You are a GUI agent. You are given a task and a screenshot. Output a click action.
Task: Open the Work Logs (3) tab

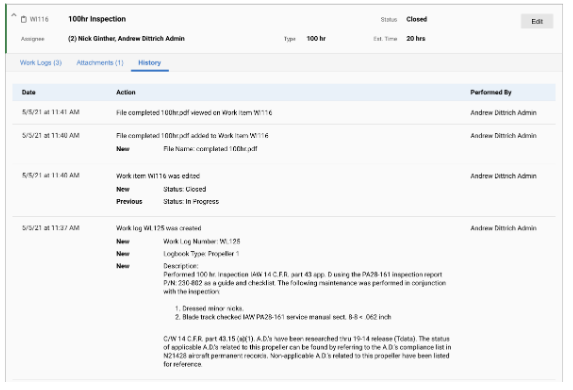pyautogui.click(x=41, y=63)
